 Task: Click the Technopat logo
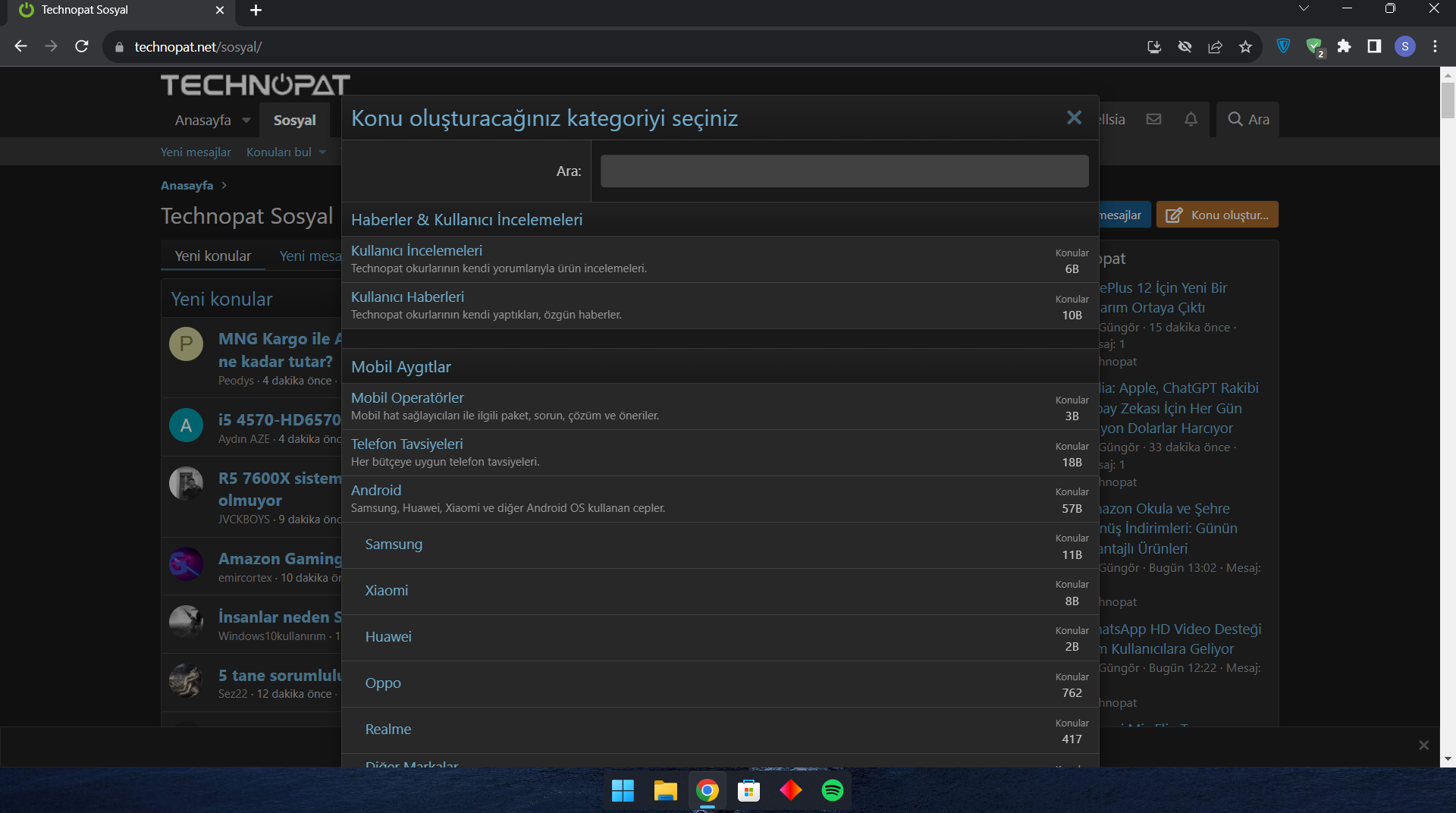click(256, 85)
